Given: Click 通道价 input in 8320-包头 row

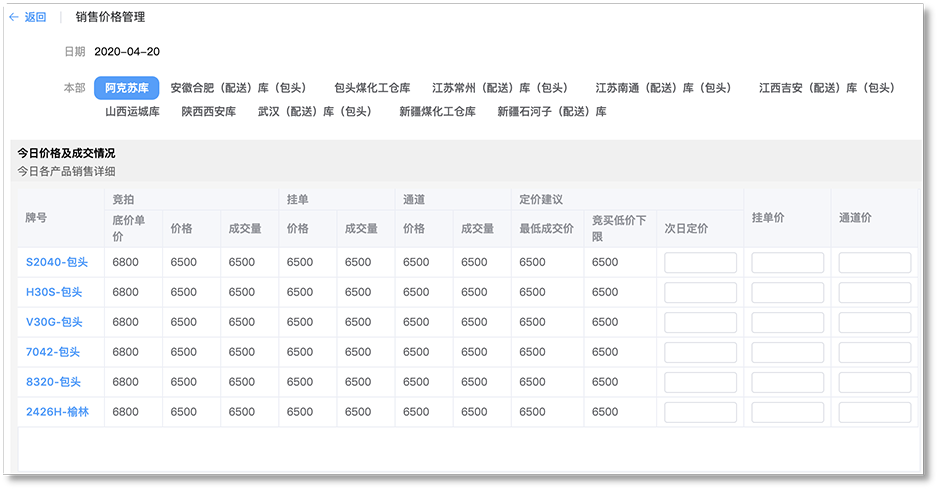Looking at the screenshot, I should tap(874, 382).
